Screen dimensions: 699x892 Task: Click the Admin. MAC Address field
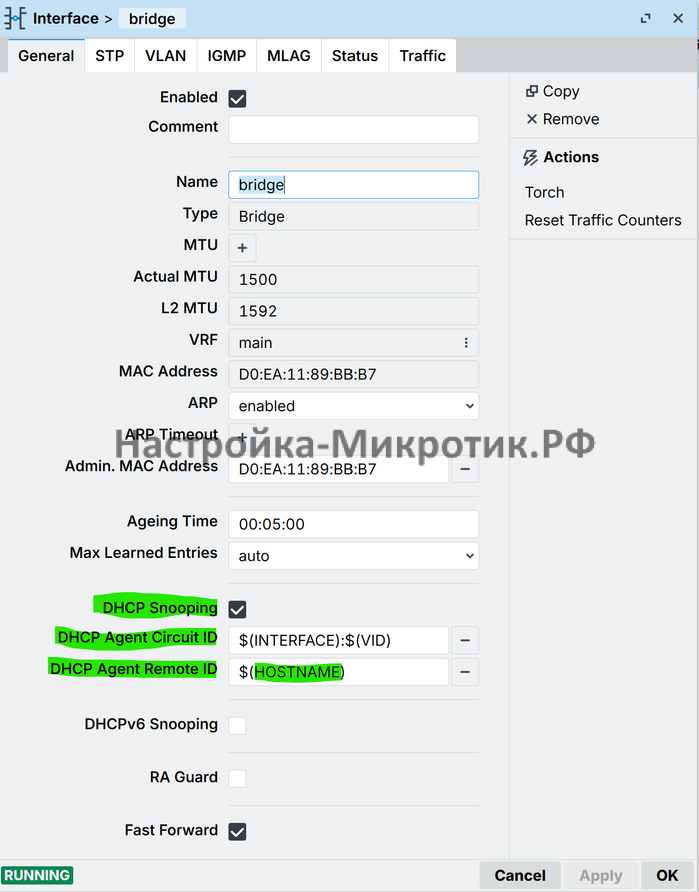click(x=338, y=469)
